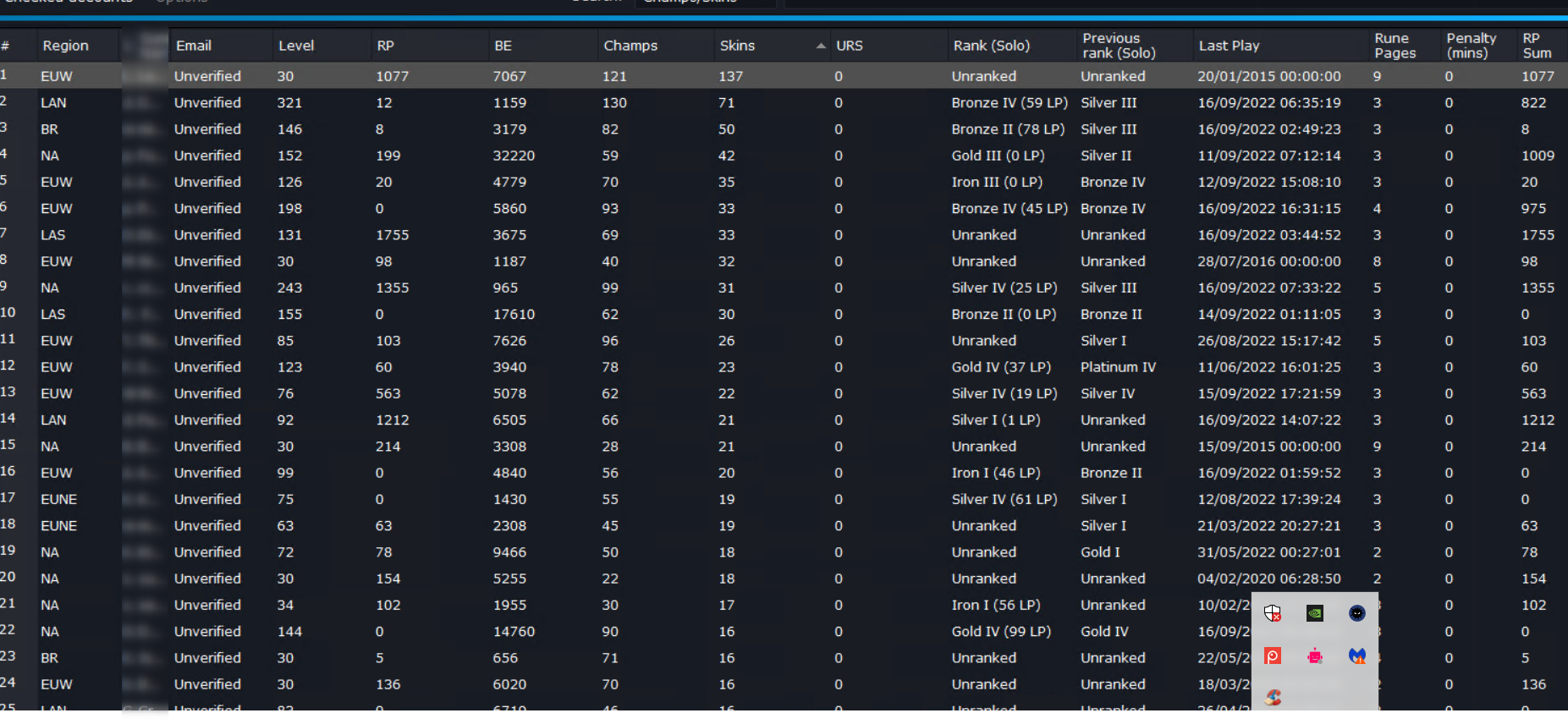The width and height of the screenshot is (1568, 724).
Task: Click rank cell Bronze IV (45 LP)
Action: coord(1009,208)
